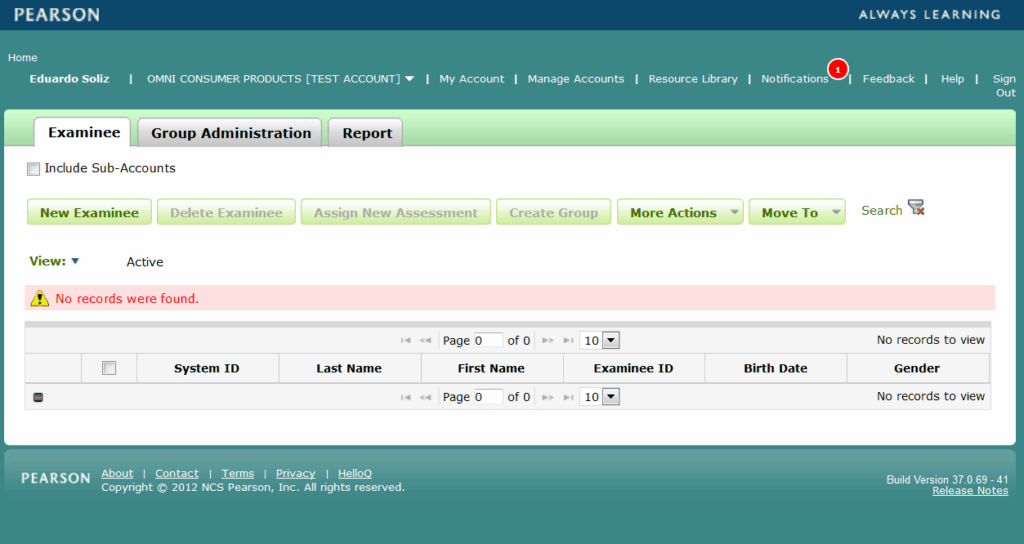1024x544 pixels.
Task: Sort by the Gender column header
Action: (x=918, y=368)
